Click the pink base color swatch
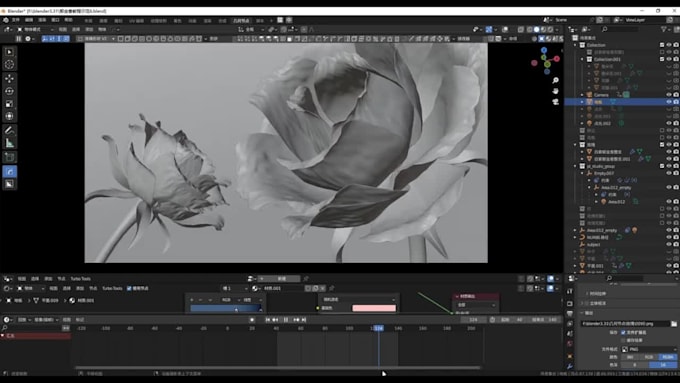 coord(374,308)
